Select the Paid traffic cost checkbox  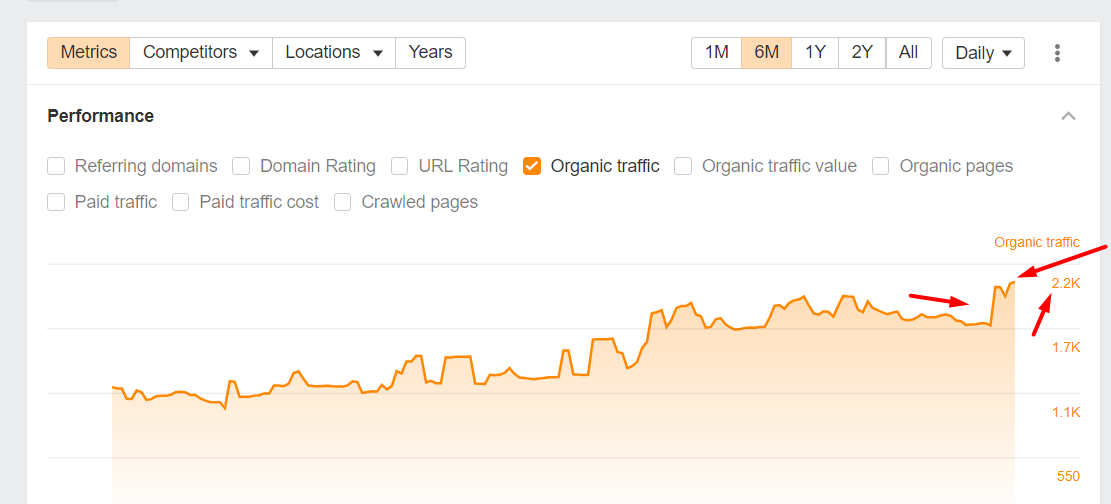point(181,202)
